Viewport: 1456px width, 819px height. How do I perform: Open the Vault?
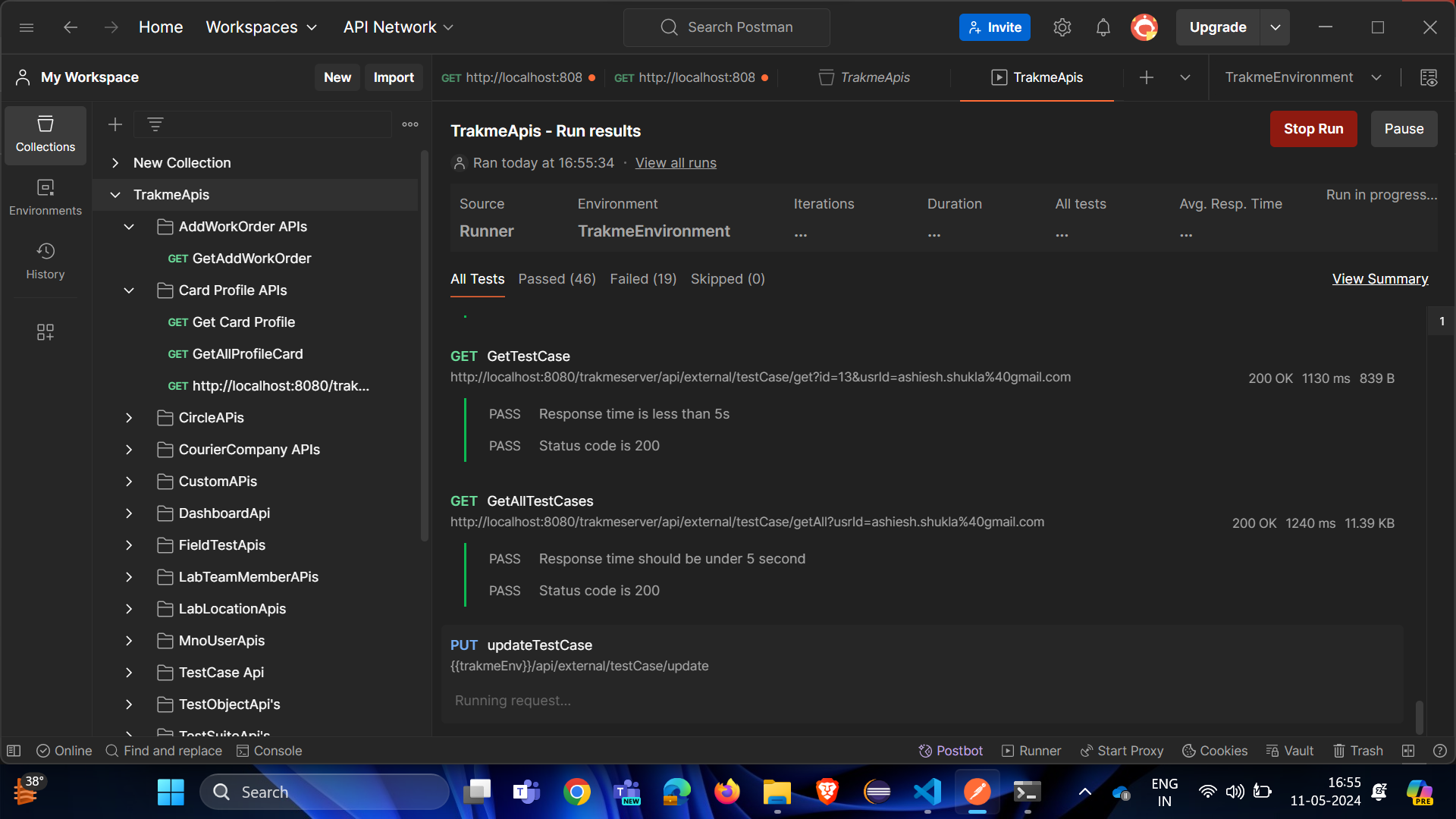click(x=1289, y=751)
